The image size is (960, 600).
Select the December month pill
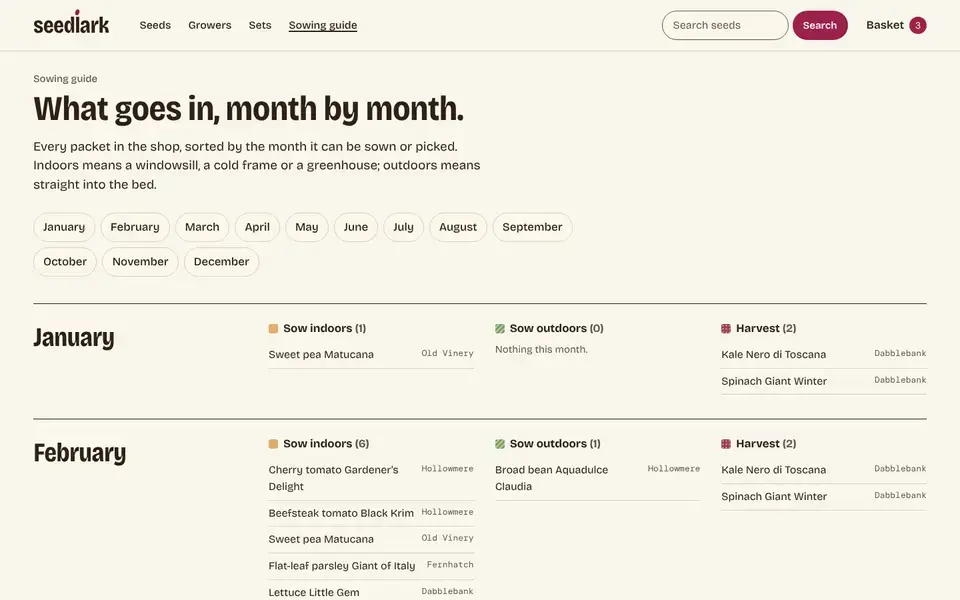tap(222, 262)
